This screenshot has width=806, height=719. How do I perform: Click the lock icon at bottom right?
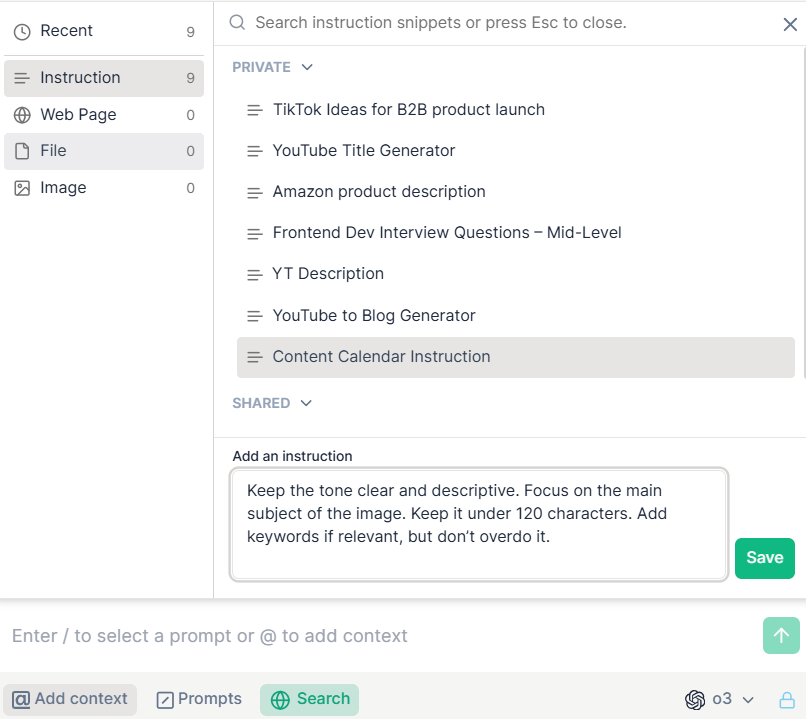(x=787, y=700)
